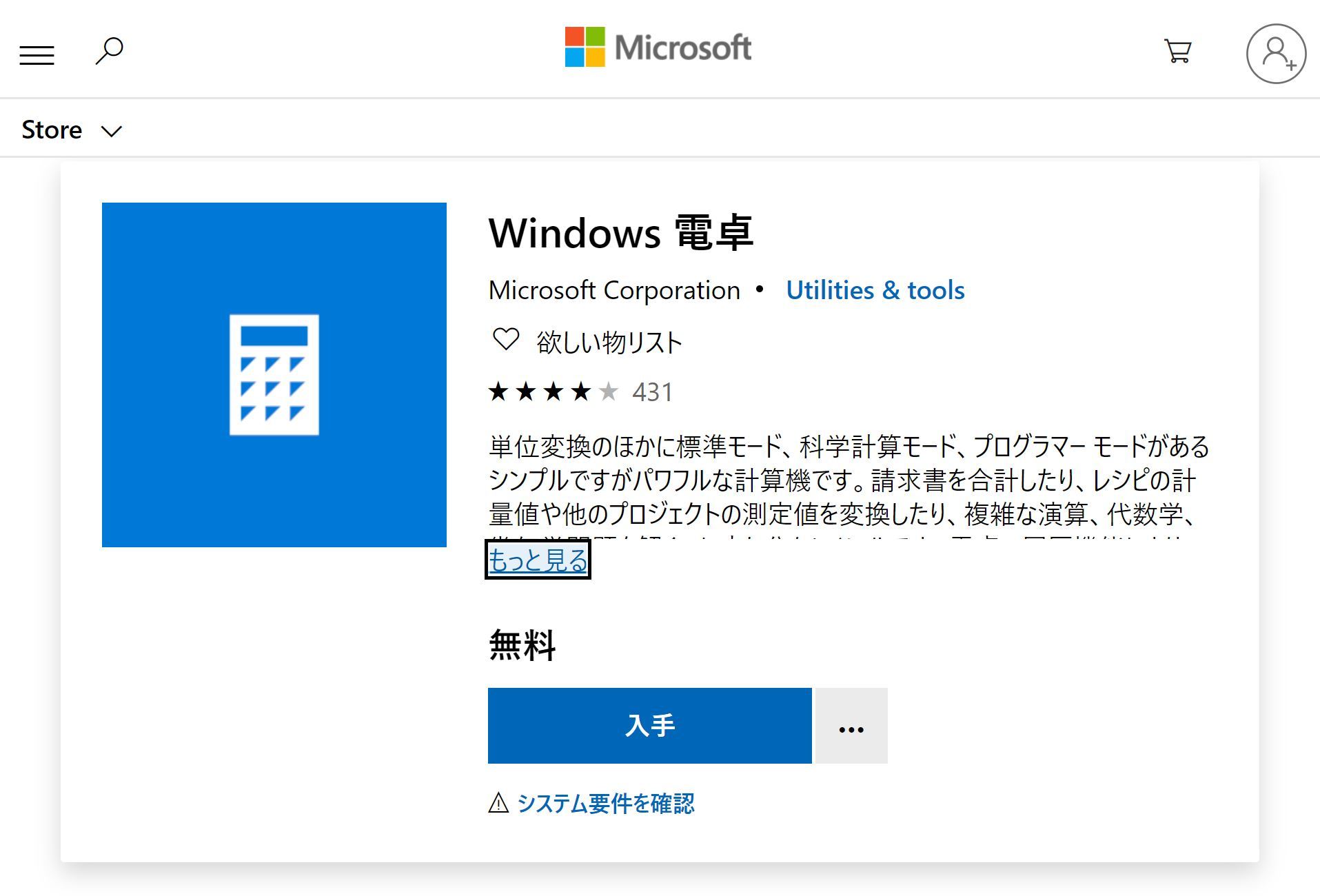Click the sign-in account avatar icon
Screen dimensions: 1320x896
click(x=1275, y=54)
